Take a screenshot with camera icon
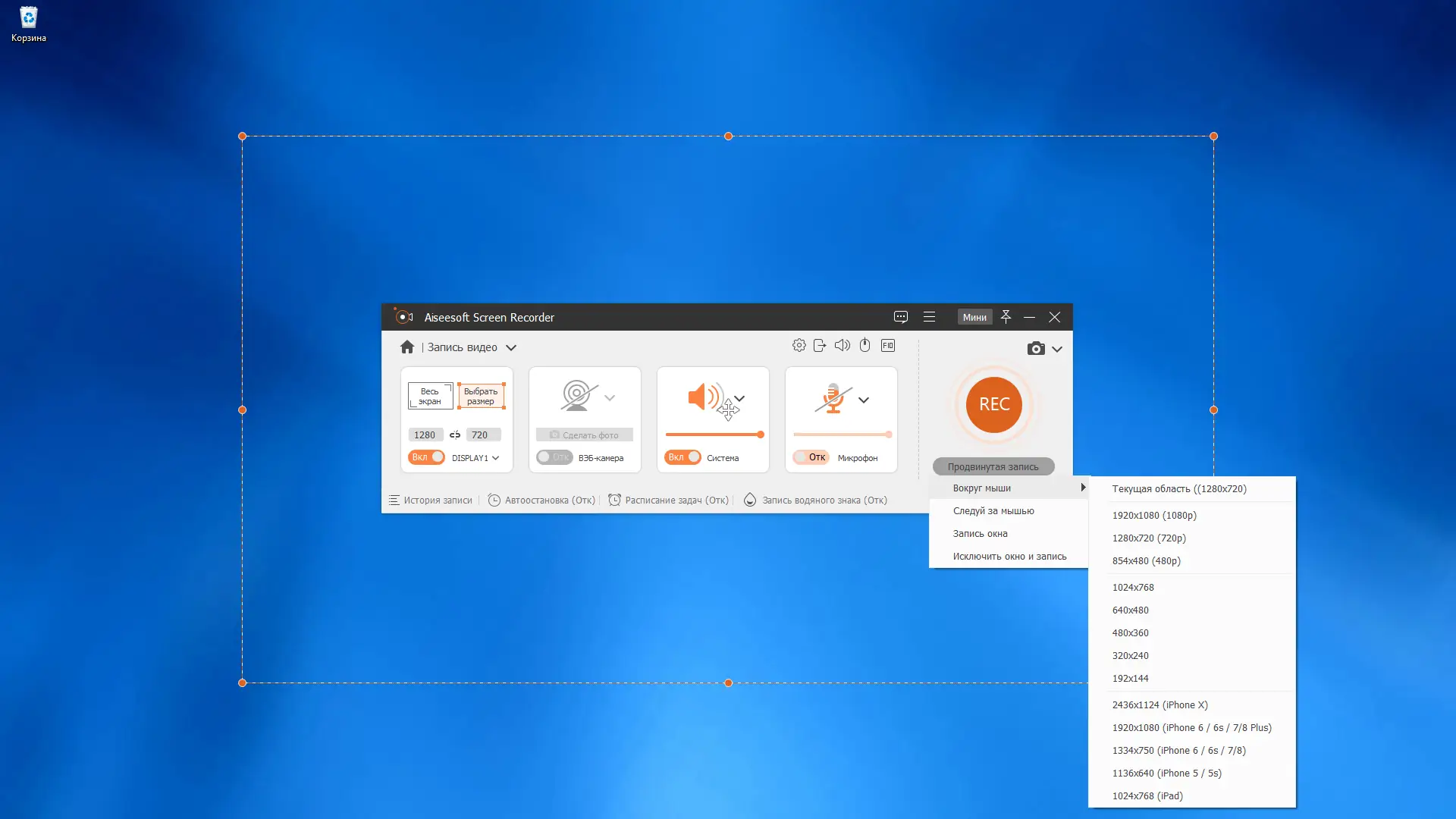The image size is (1456, 819). (x=1035, y=349)
